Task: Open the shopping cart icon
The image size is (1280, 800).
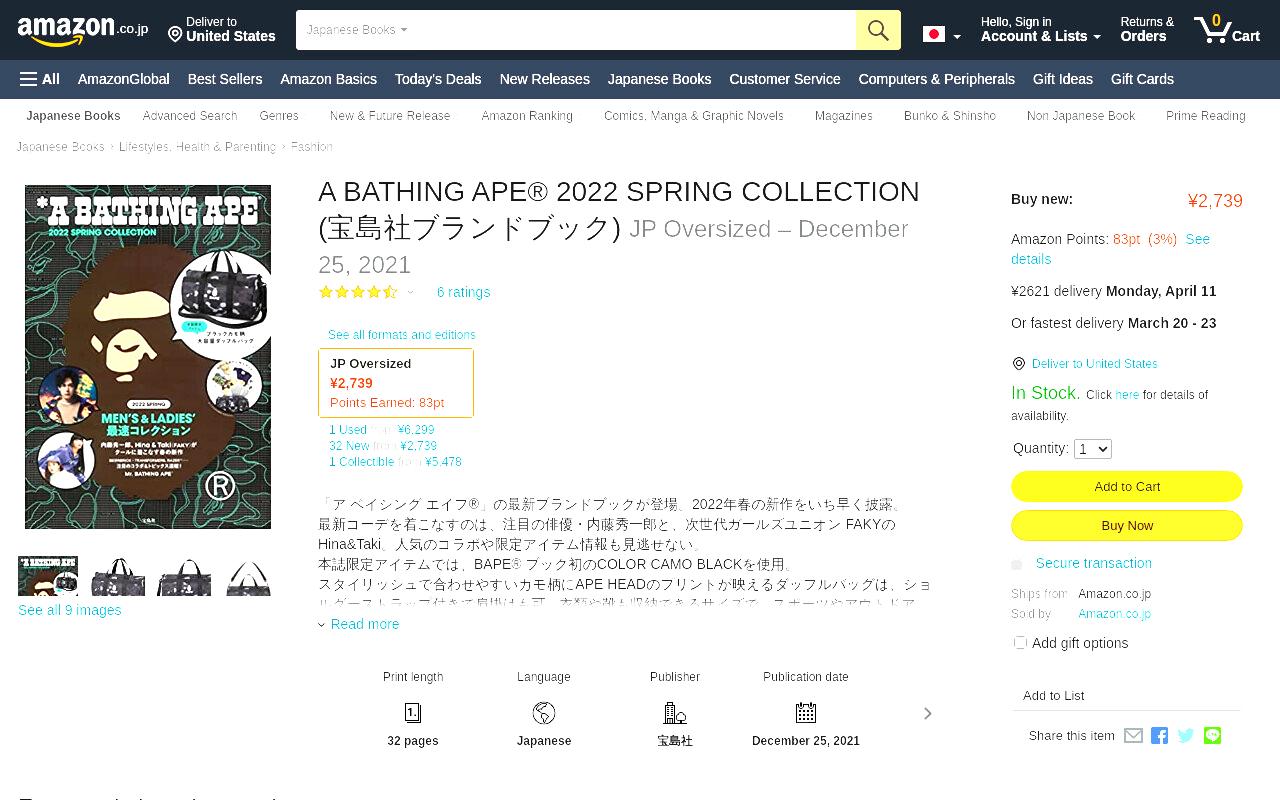Action: (x=1227, y=30)
